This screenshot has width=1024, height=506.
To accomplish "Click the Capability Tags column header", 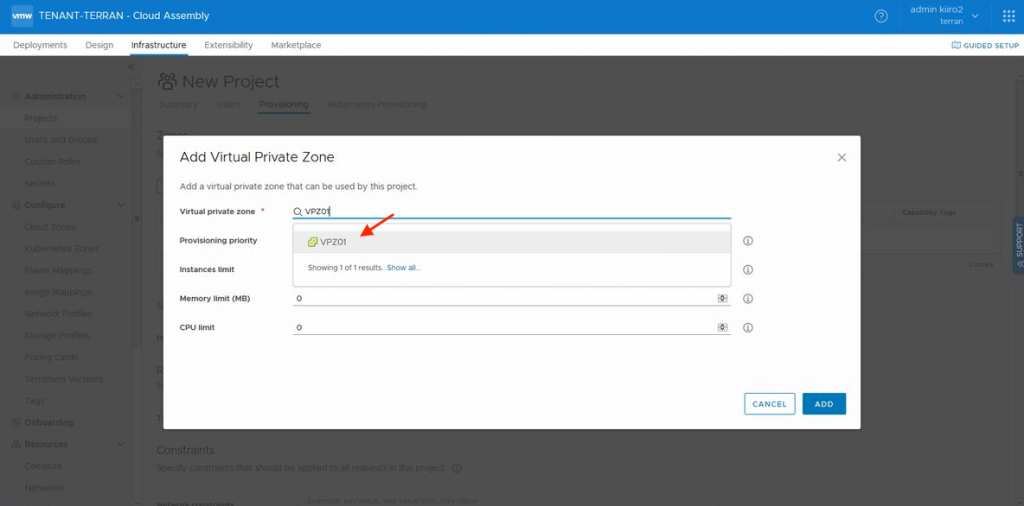I will coord(929,213).
